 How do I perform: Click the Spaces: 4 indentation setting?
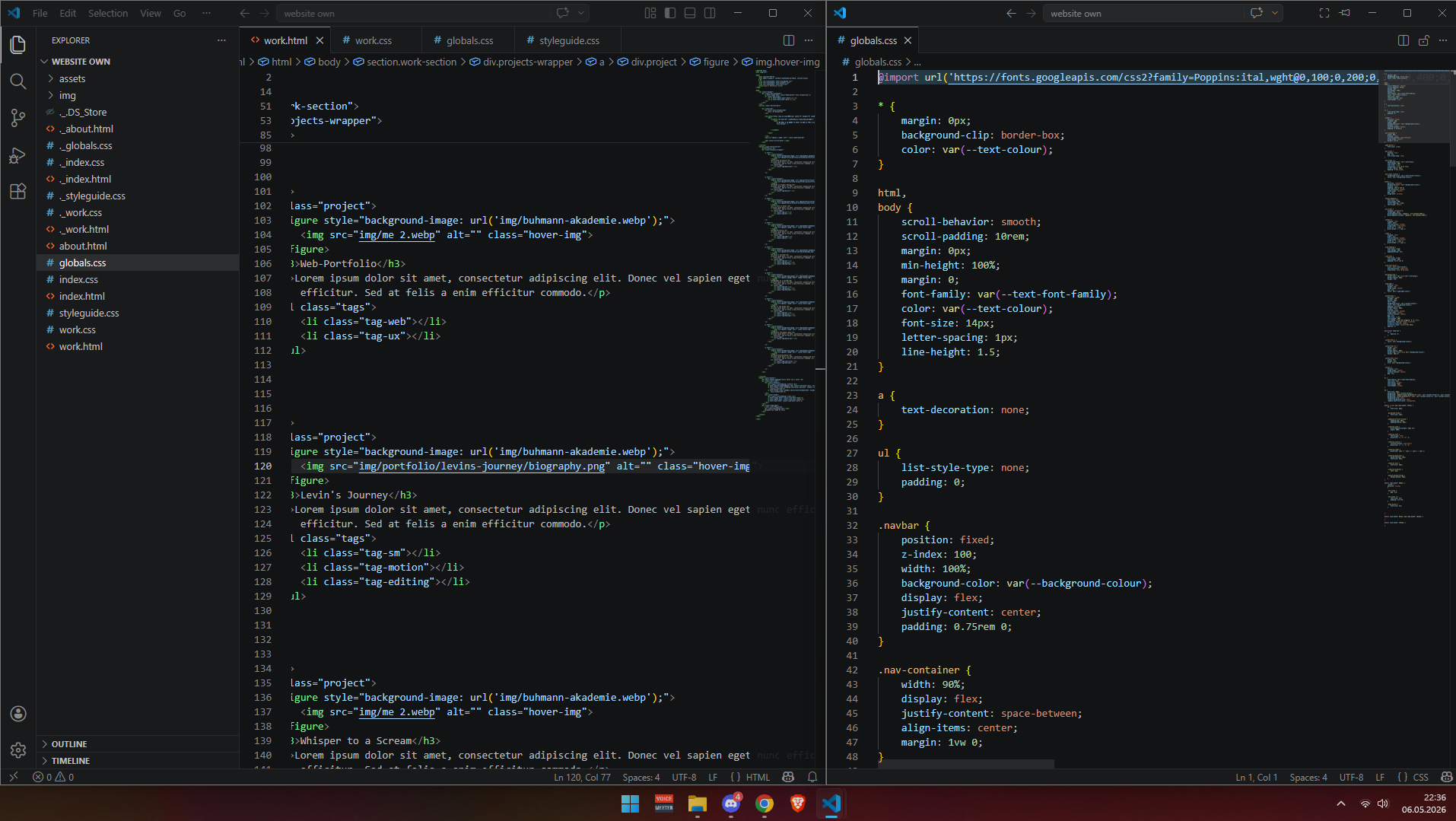point(641,777)
